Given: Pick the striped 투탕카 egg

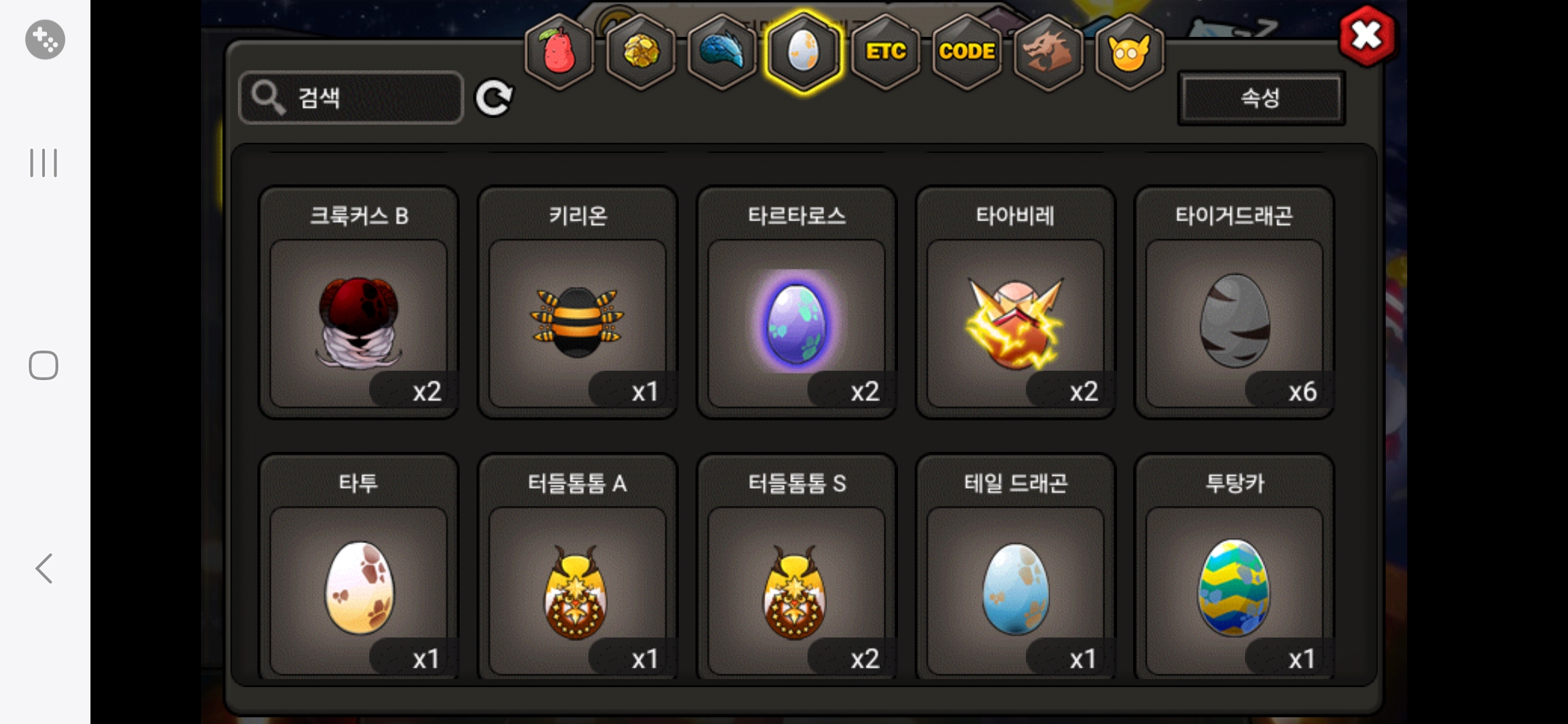Looking at the screenshot, I should [x=1234, y=567].
